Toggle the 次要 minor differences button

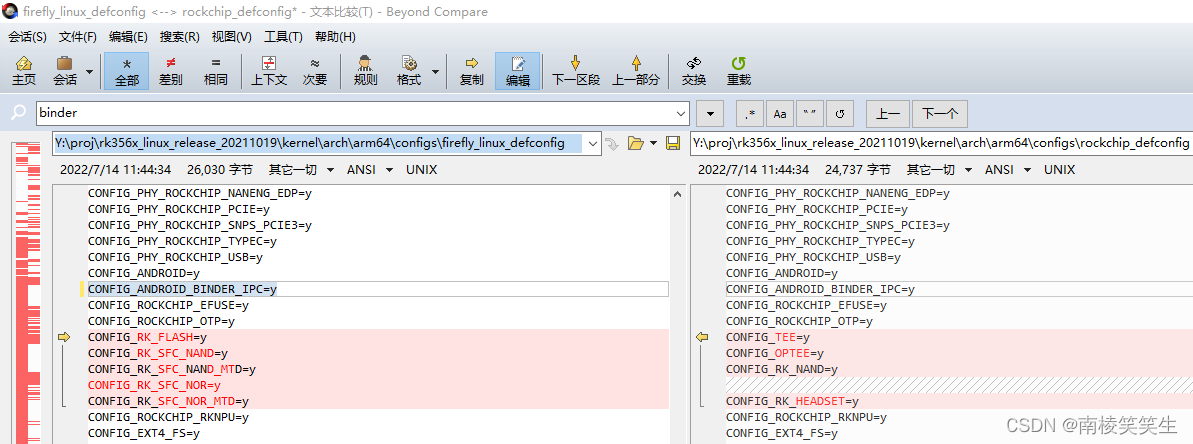(314, 71)
